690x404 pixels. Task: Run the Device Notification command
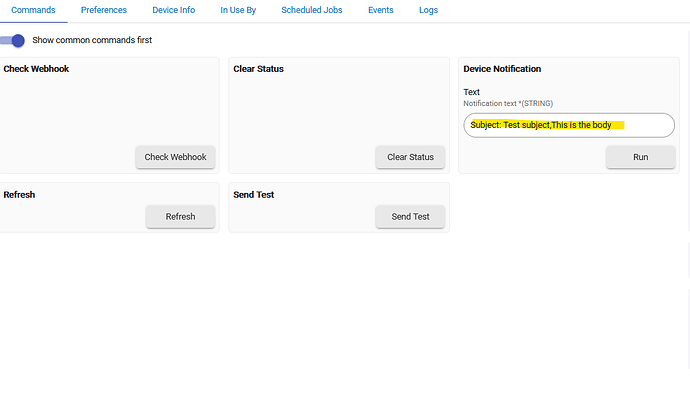(640, 157)
